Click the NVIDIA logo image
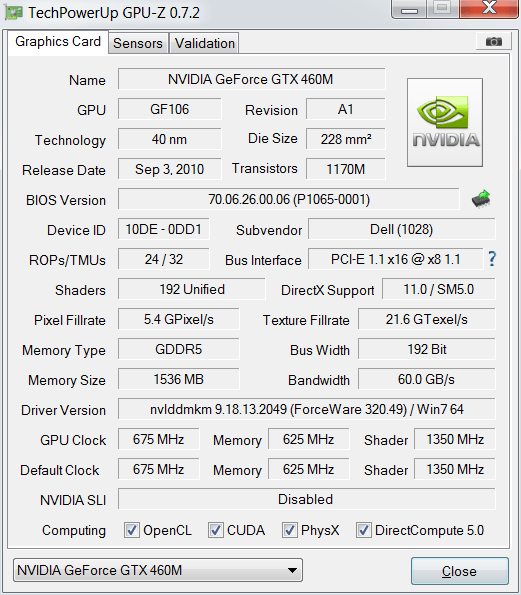This screenshot has width=521, height=595. [445, 123]
